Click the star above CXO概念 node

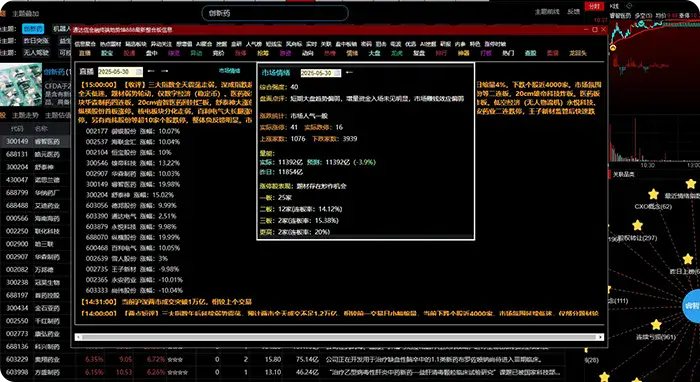point(654,194)
